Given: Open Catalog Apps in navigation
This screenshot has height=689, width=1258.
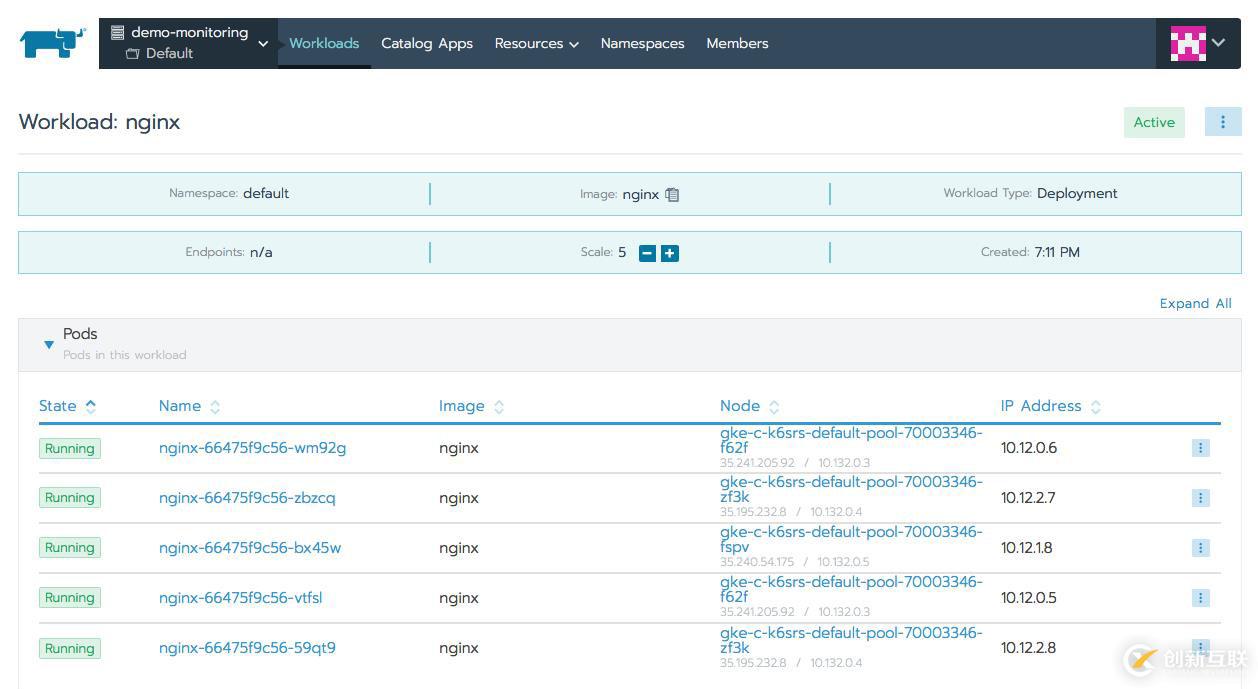Looking at the screenshot, I should pyautogui.click(x=427, y=44).
